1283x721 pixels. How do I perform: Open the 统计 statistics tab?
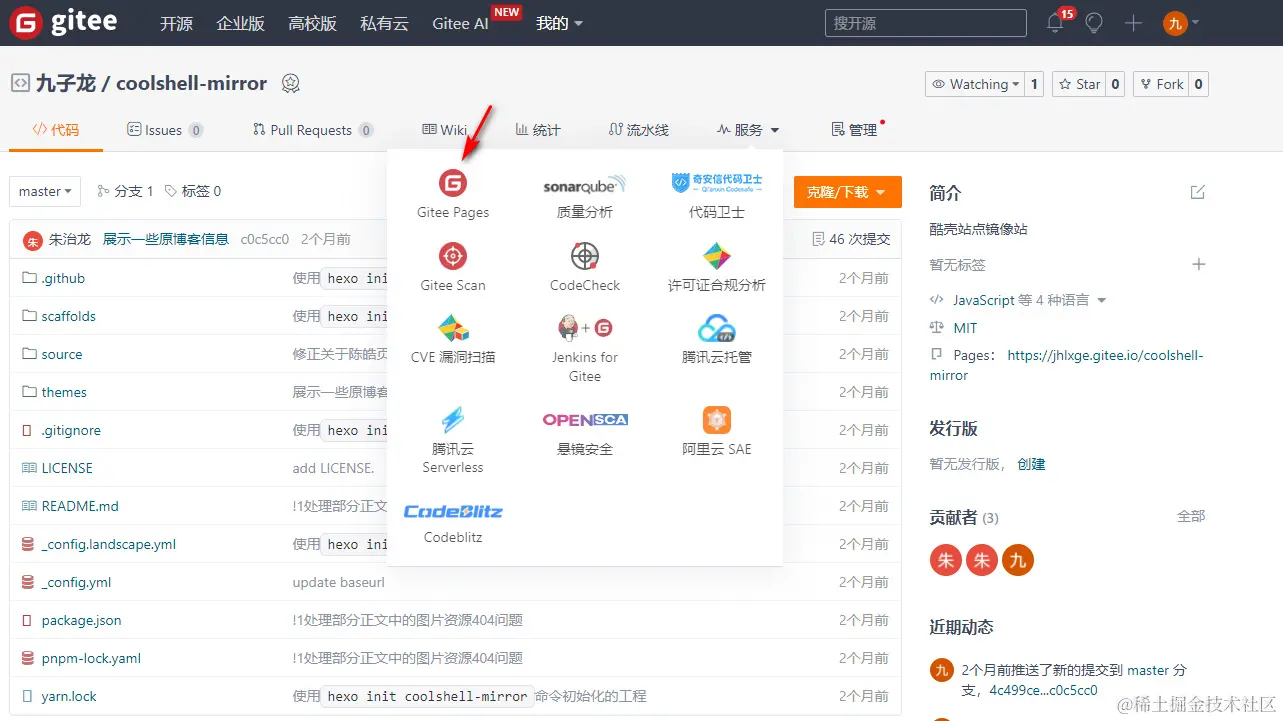538,130
